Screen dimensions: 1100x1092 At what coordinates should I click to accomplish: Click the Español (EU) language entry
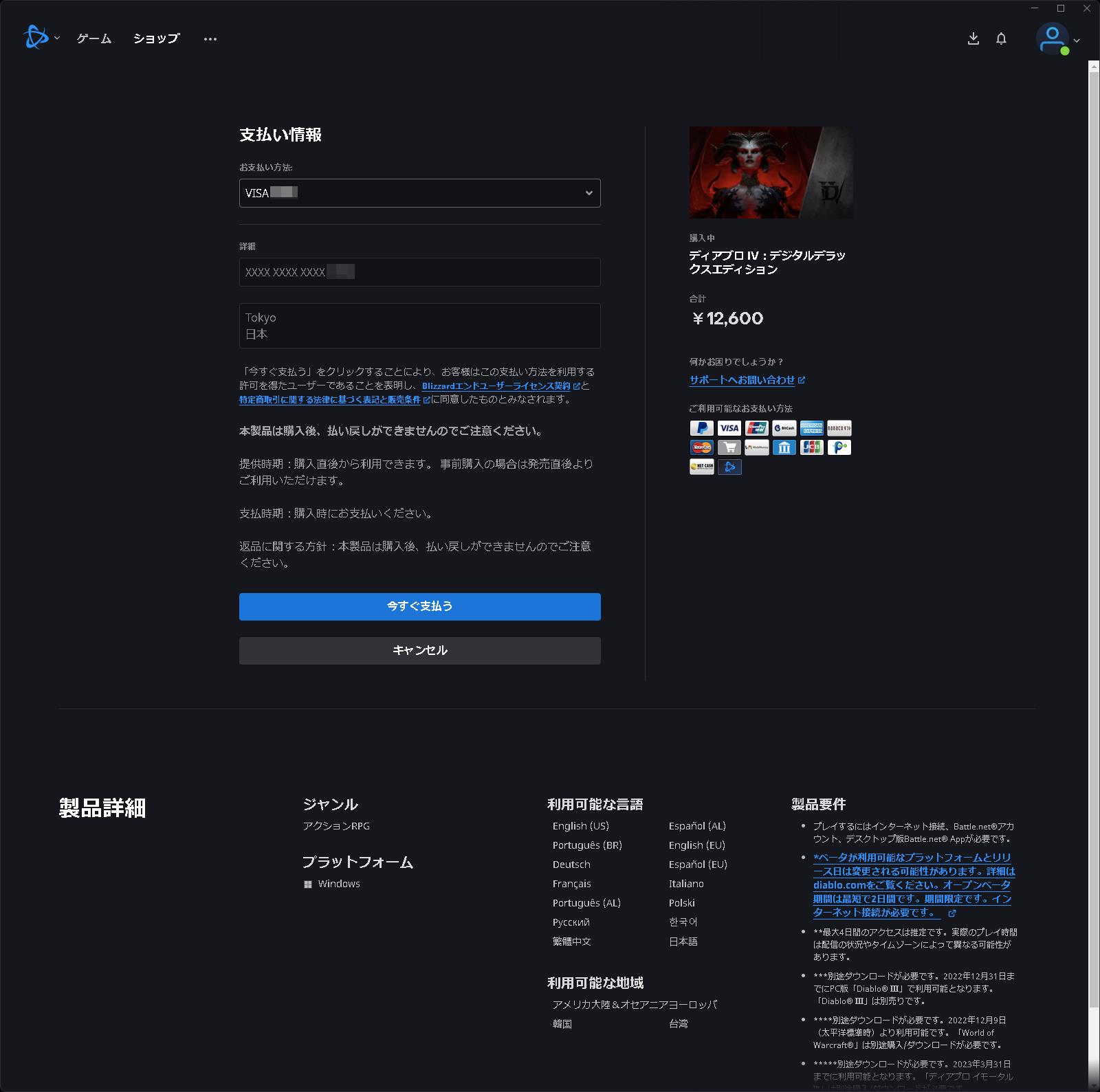[698, 865]
